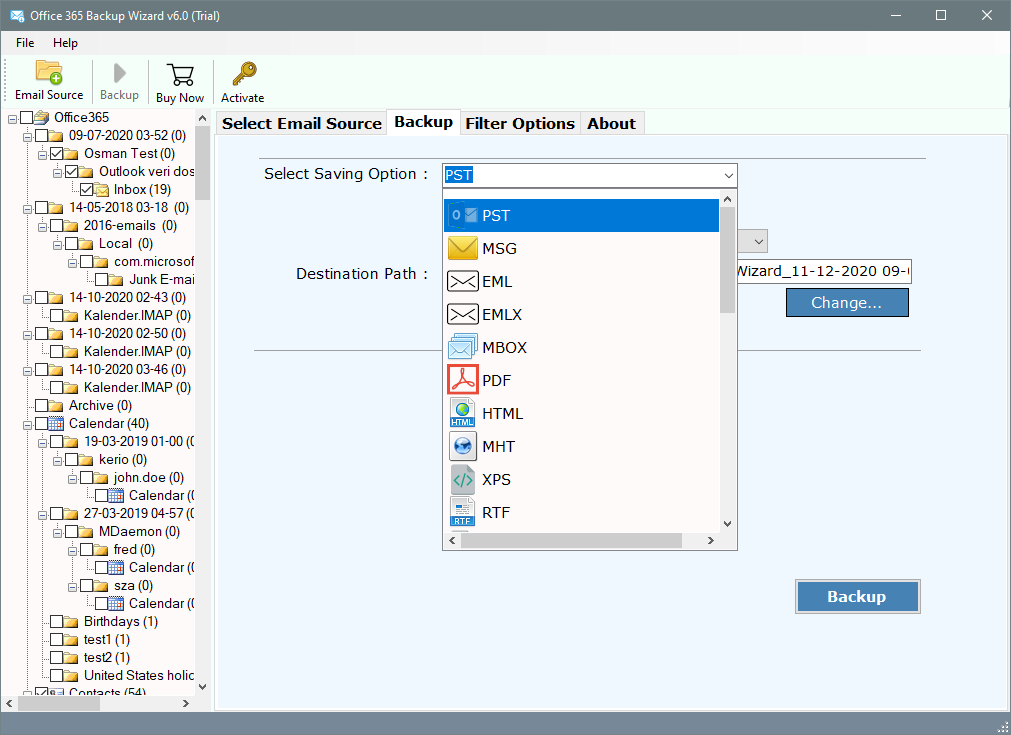Switch to the Filter Options tab

(x=520, y=123)
